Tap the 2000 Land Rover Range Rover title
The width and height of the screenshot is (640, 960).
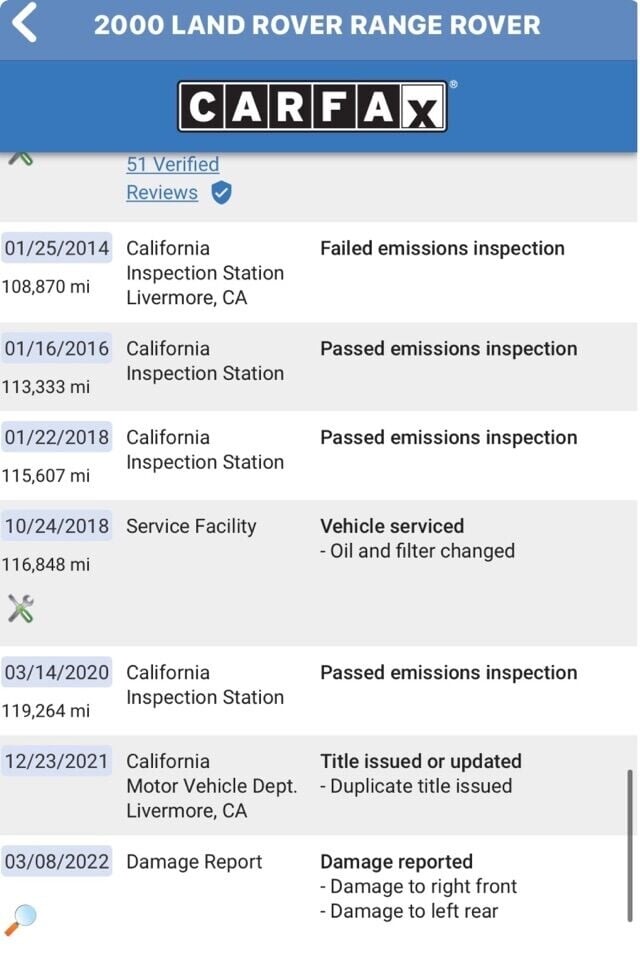[x=317, y=25]
